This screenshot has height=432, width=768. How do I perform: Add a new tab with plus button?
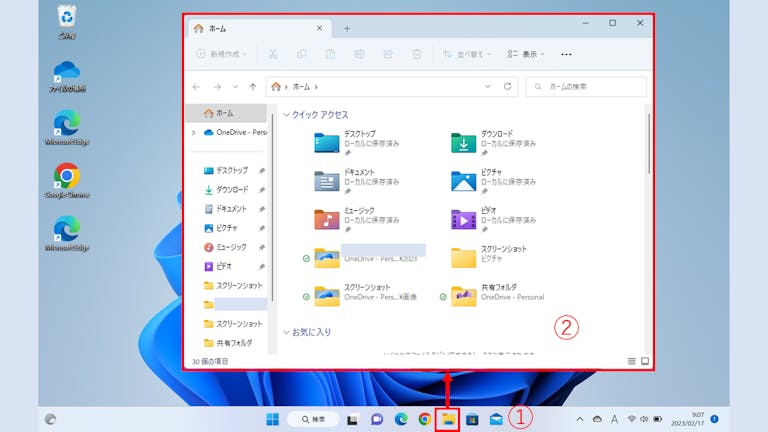[x=347, y=29]
